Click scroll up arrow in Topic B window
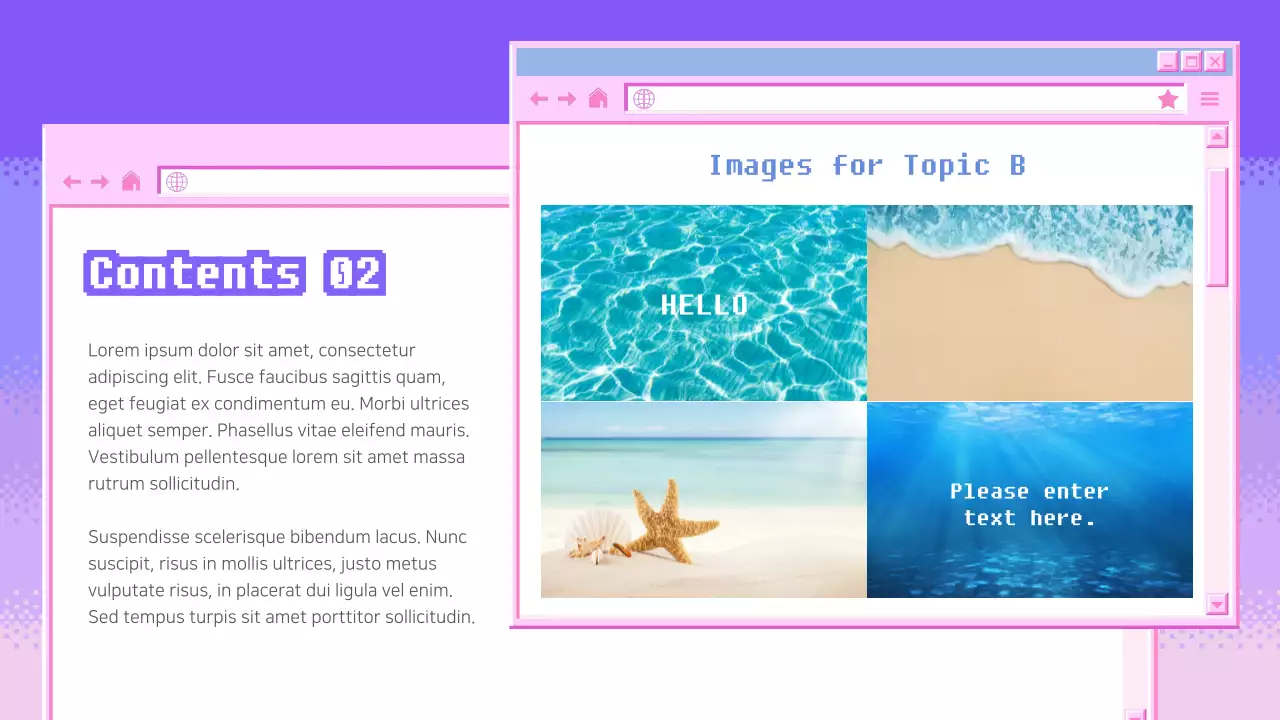 click(x=1217, y=137)
